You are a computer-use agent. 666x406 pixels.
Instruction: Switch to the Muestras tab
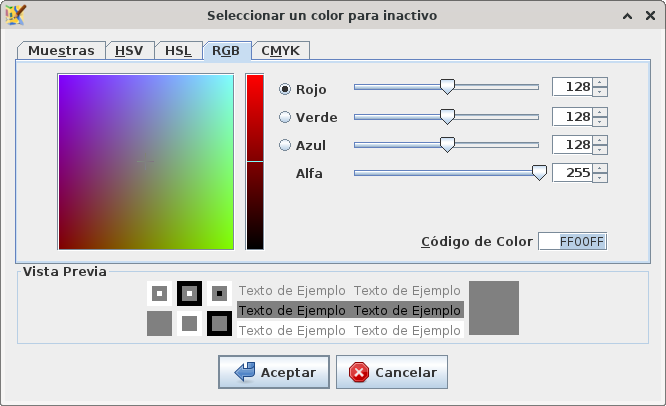coord(61,51)
